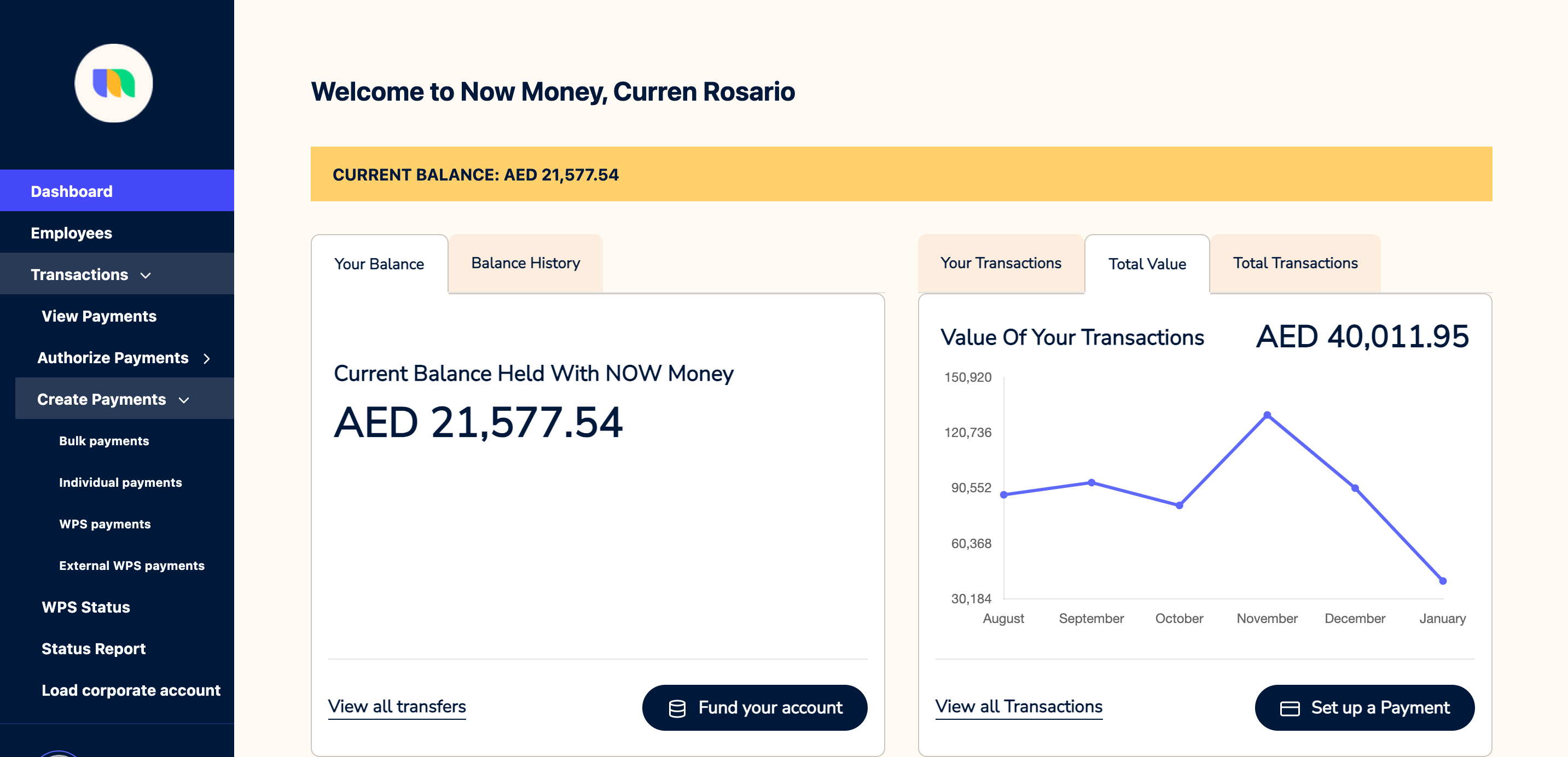Click the September data point on chart
The image size is (1568, 757).
tap(1091, 482)
